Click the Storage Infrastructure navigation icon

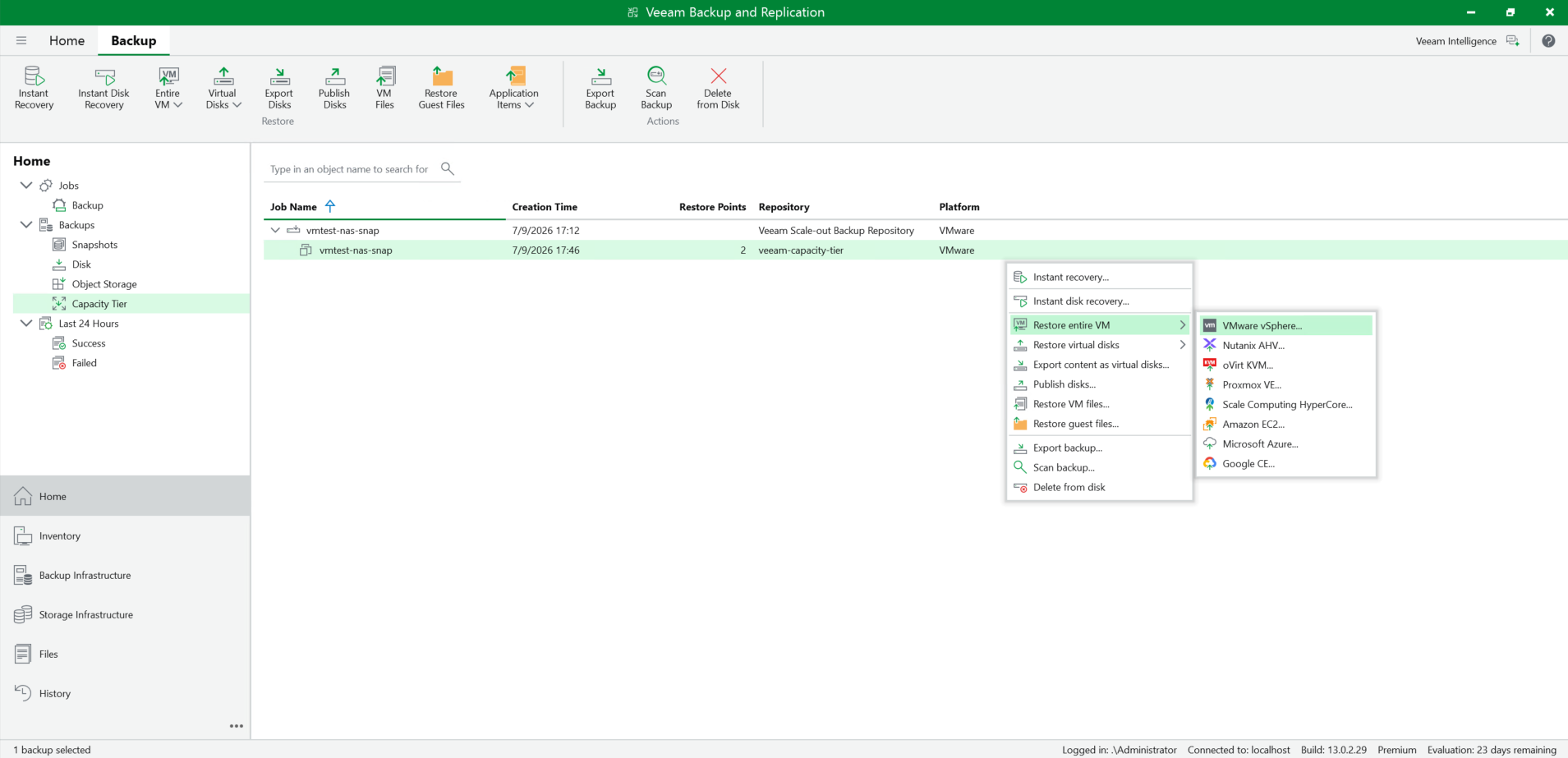pyautogui.click(x=23, y=614)
